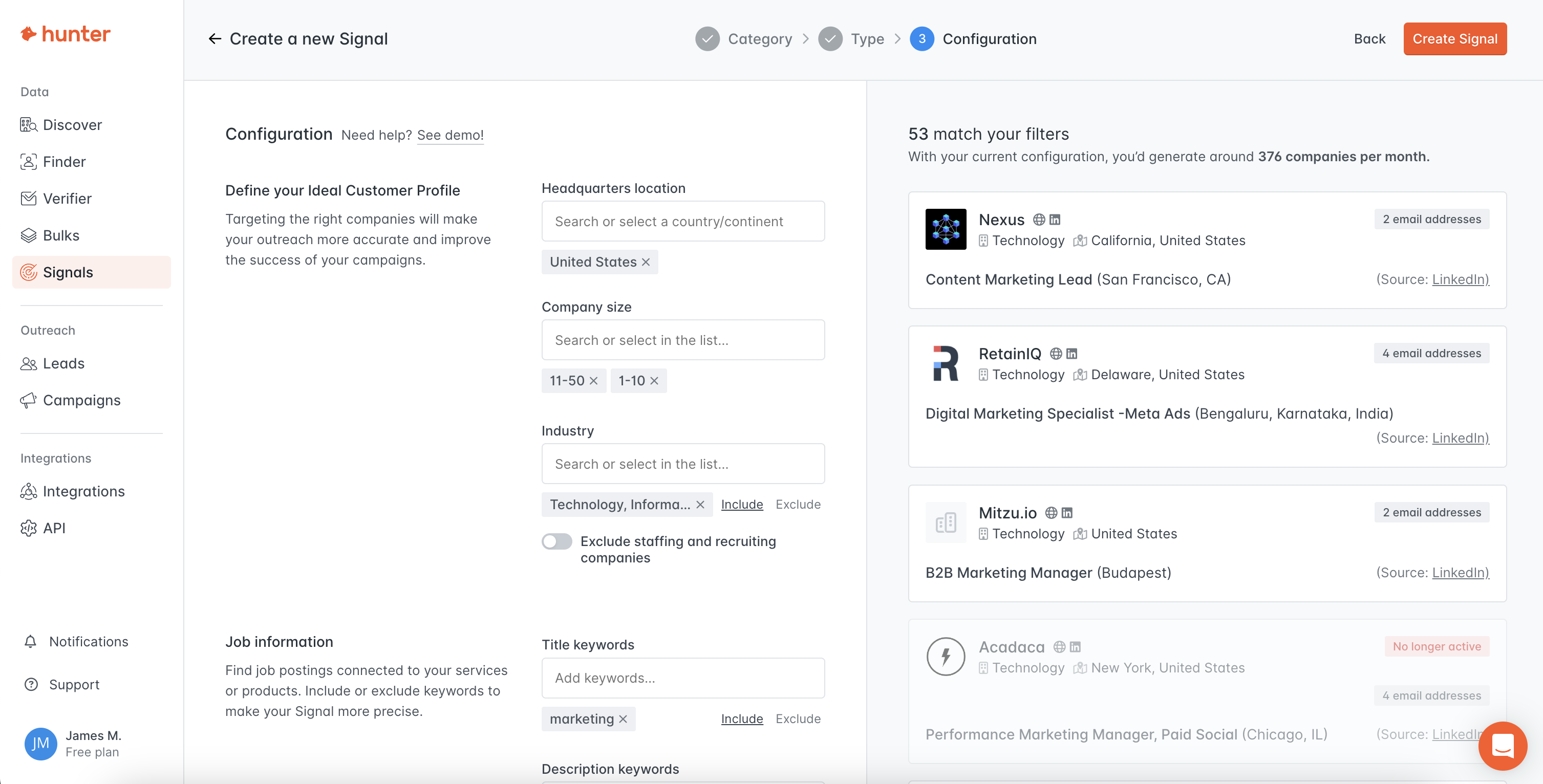Select Exclude for Industry filter
Screen dimensions: 1543x784
tap(798, 505)
